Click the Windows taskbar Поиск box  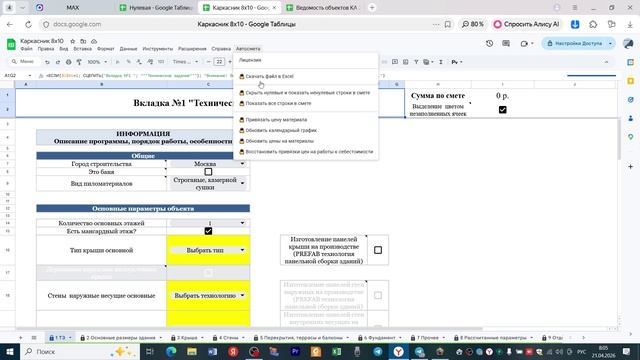pyautogui.click(x=80, y=351)
